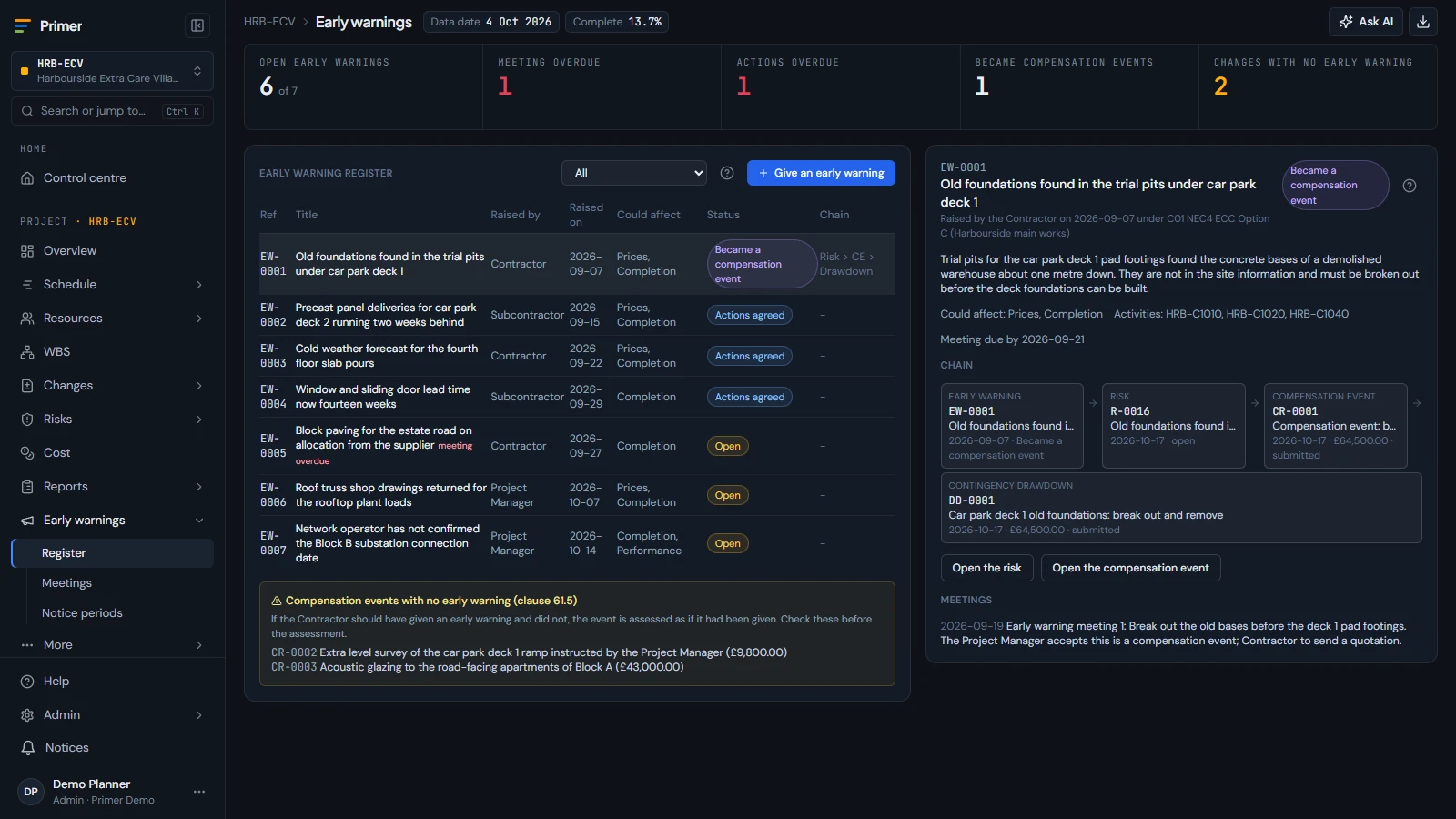Open the CR-0001 compensation event chain card
This screenshot has height=819, width=1456.
click(x=1335, y=426)
